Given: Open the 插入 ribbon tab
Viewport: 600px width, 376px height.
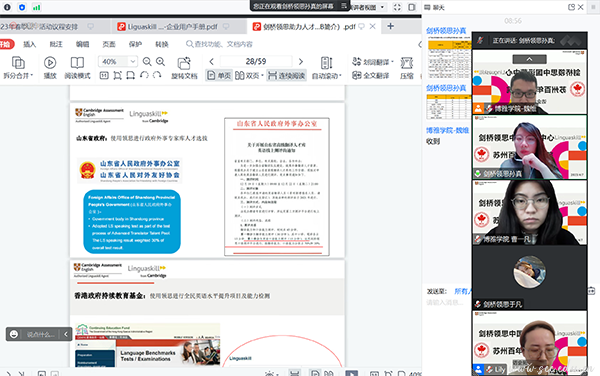Looking at the screenshot, I should pyautogui.click(x=30, y=44).
